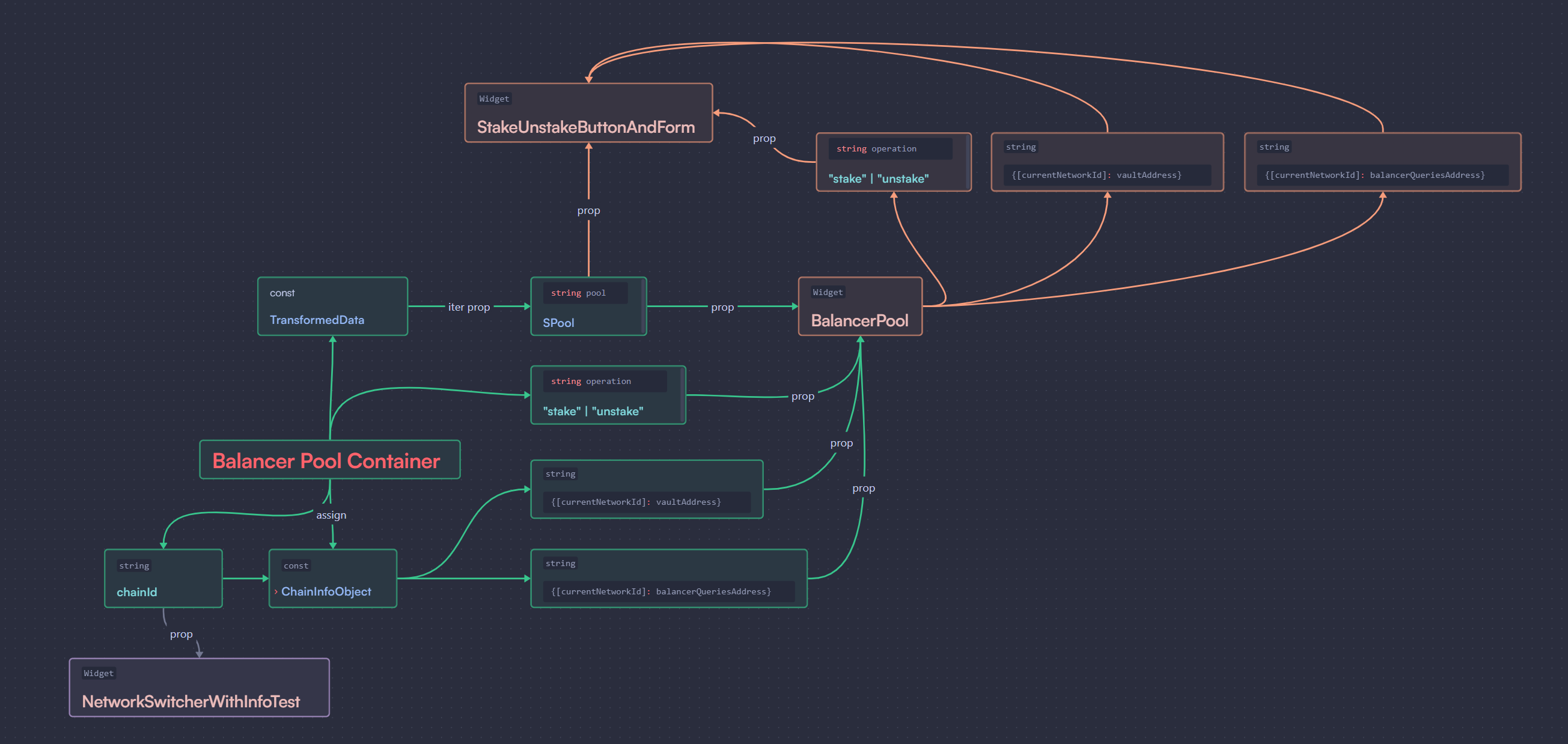Select the NetworkSwitcherWithInfoTest widget node
The width and height of the screenshot is (1568, 744).
click(x=199, y=688)
